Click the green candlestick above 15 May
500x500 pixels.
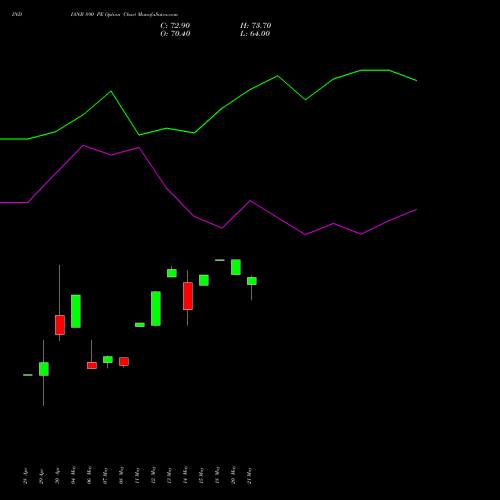coord(204,280)
